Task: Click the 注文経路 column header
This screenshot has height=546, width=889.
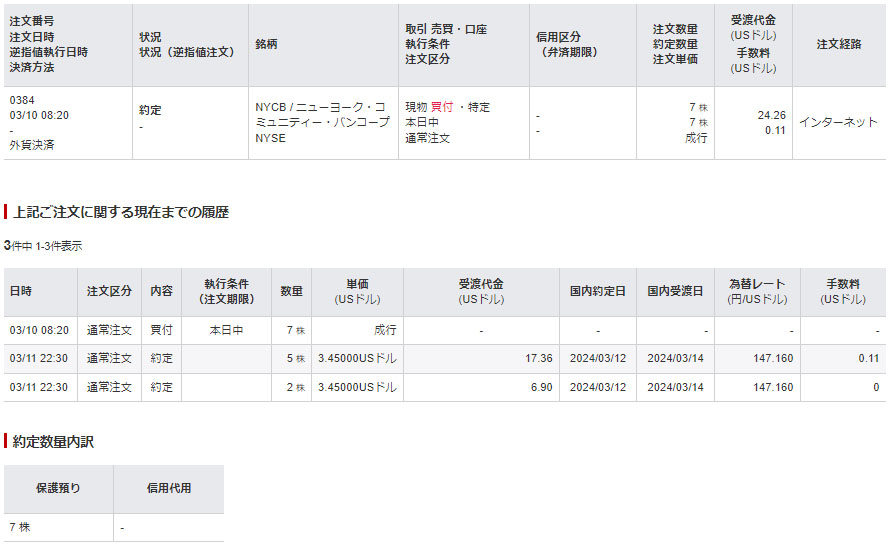Action: (838, 45)
